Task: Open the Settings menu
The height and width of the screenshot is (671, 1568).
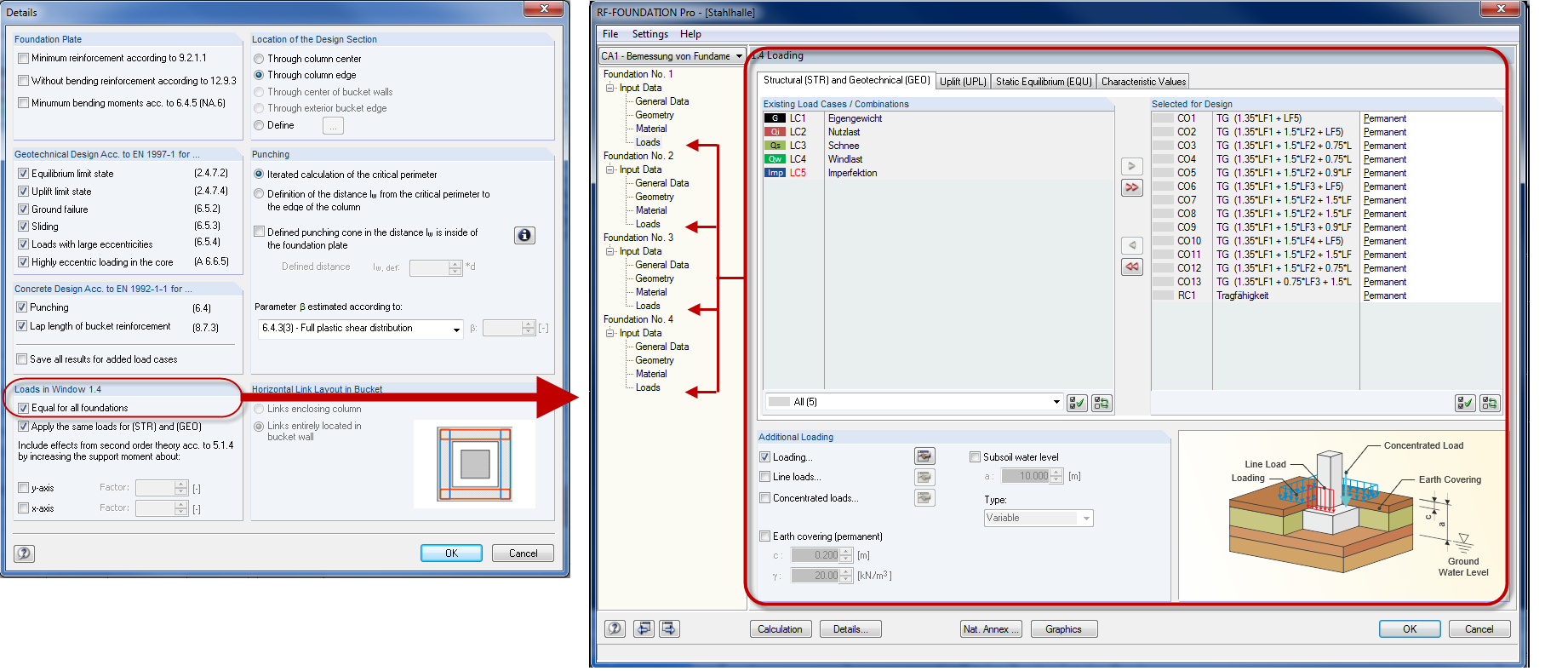Action: [650, 34]
